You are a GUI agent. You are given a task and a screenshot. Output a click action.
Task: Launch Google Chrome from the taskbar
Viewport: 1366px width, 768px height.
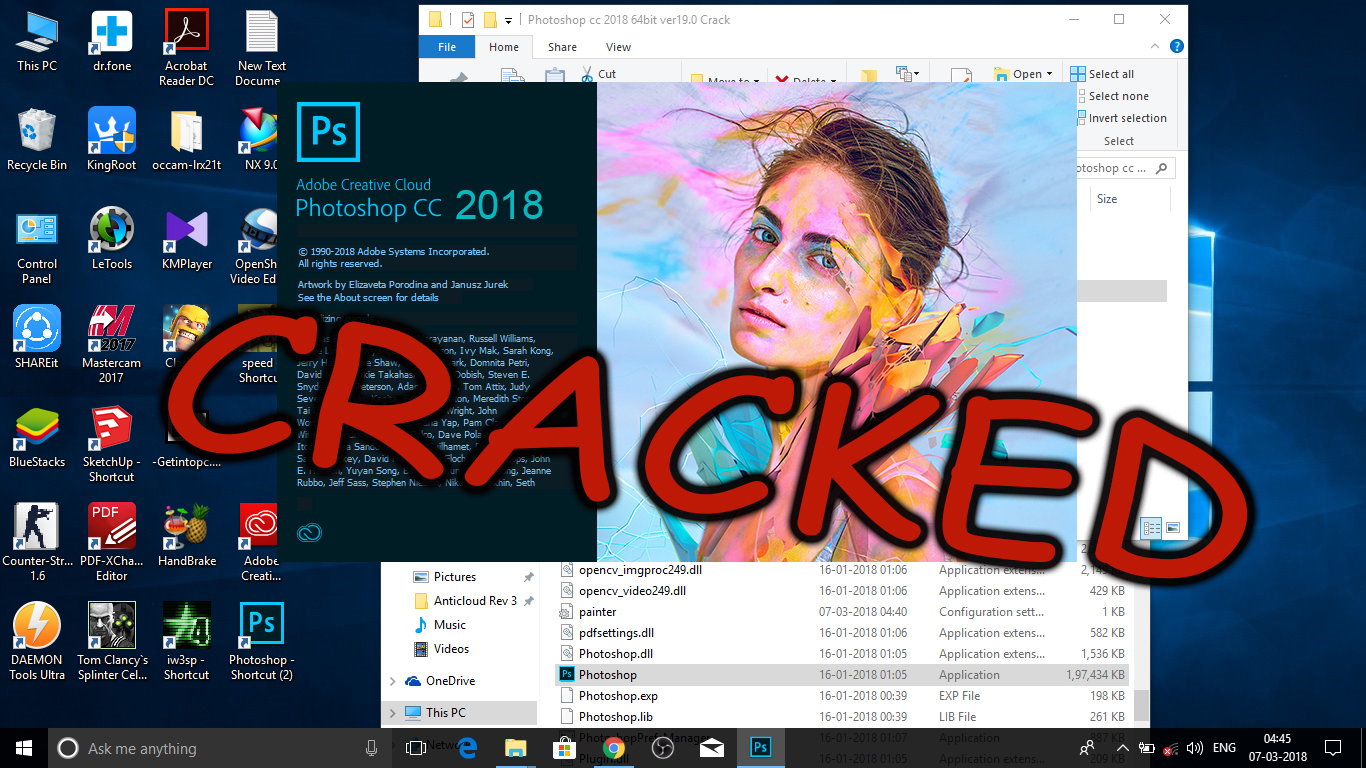(613, 748)
